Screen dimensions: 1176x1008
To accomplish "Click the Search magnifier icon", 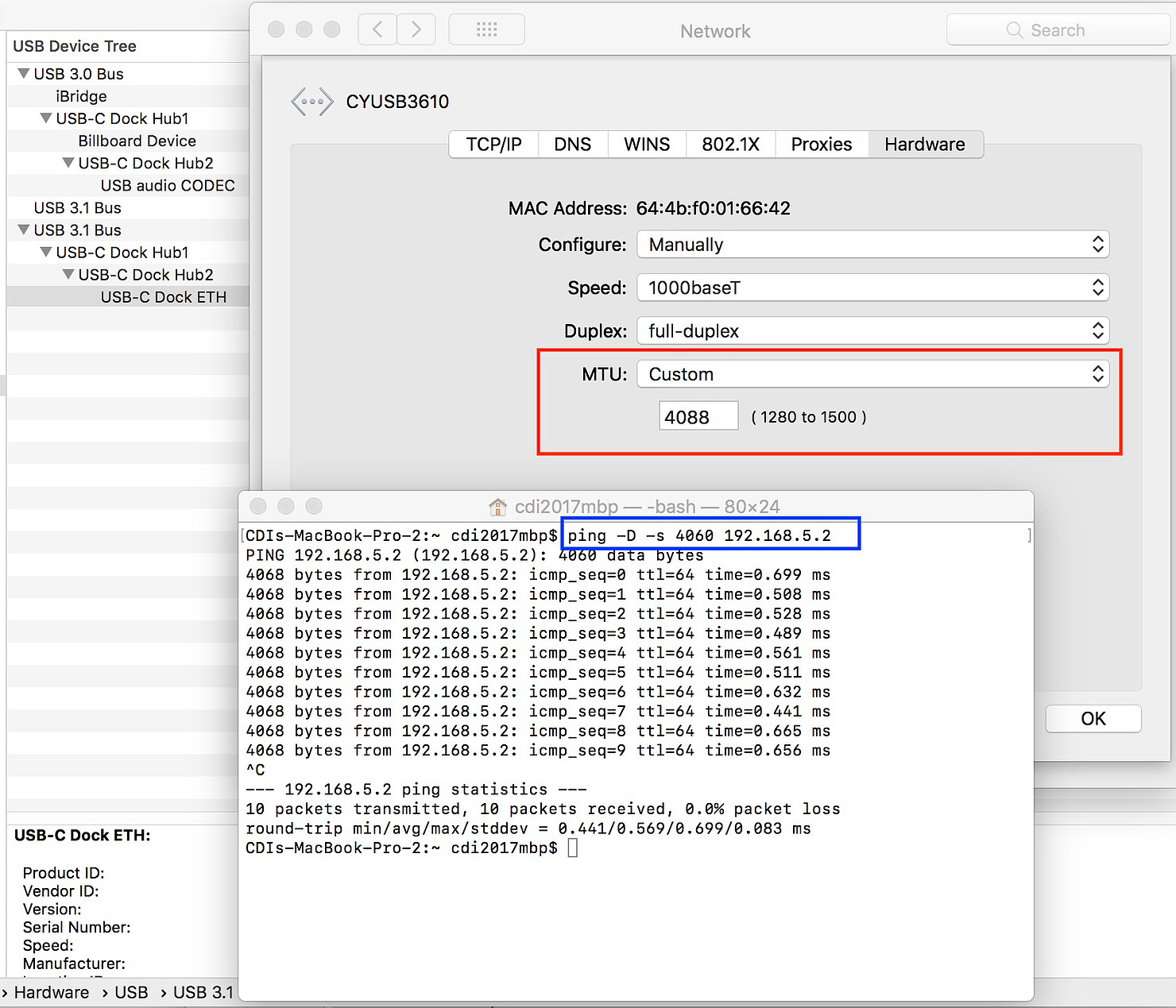I will pyautogui.click(x=1014, y=30).
